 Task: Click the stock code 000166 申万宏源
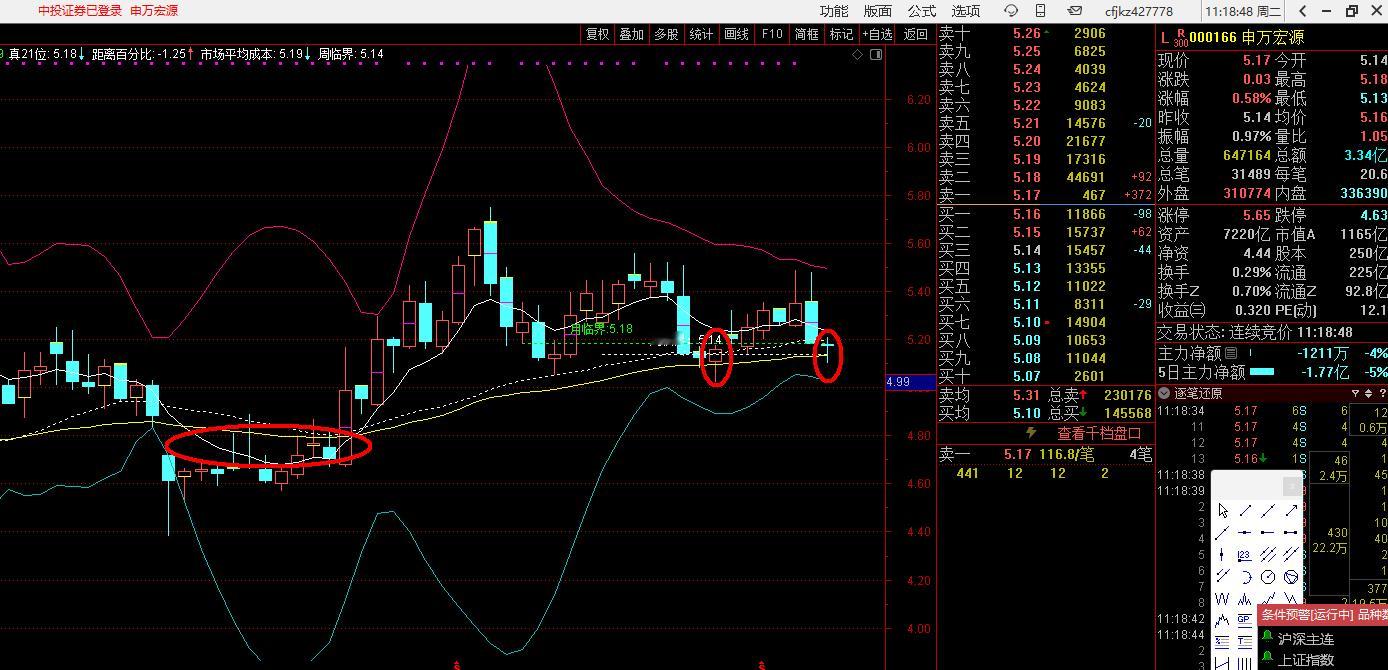pyautogui.click(x=1247, y=38)
